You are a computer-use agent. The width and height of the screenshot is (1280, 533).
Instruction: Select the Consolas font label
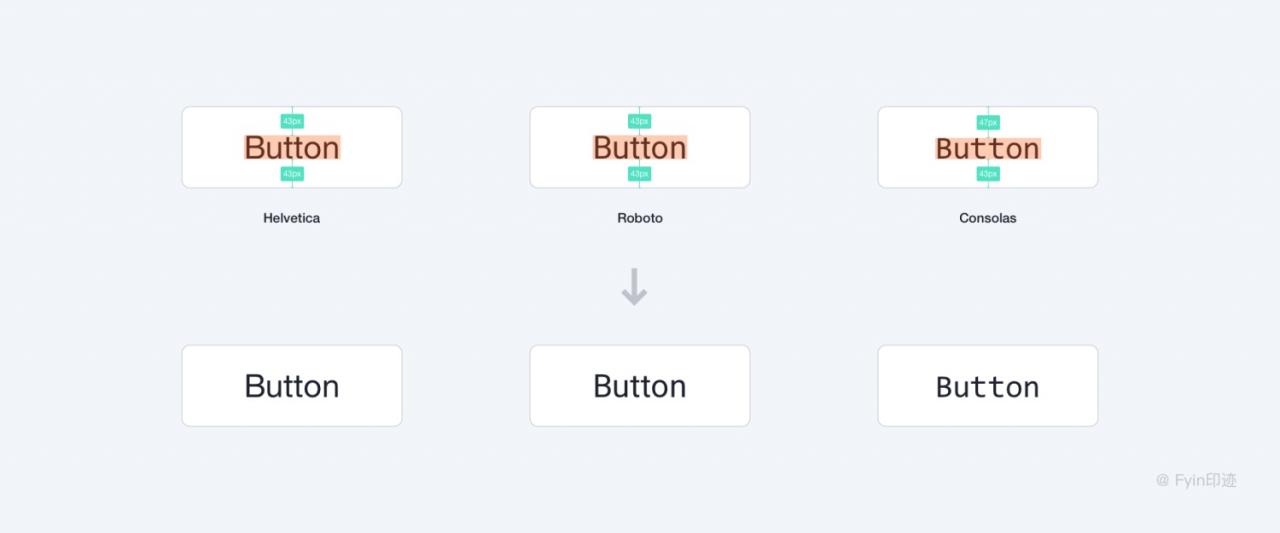pyautogui.click(x=987, y=218)
